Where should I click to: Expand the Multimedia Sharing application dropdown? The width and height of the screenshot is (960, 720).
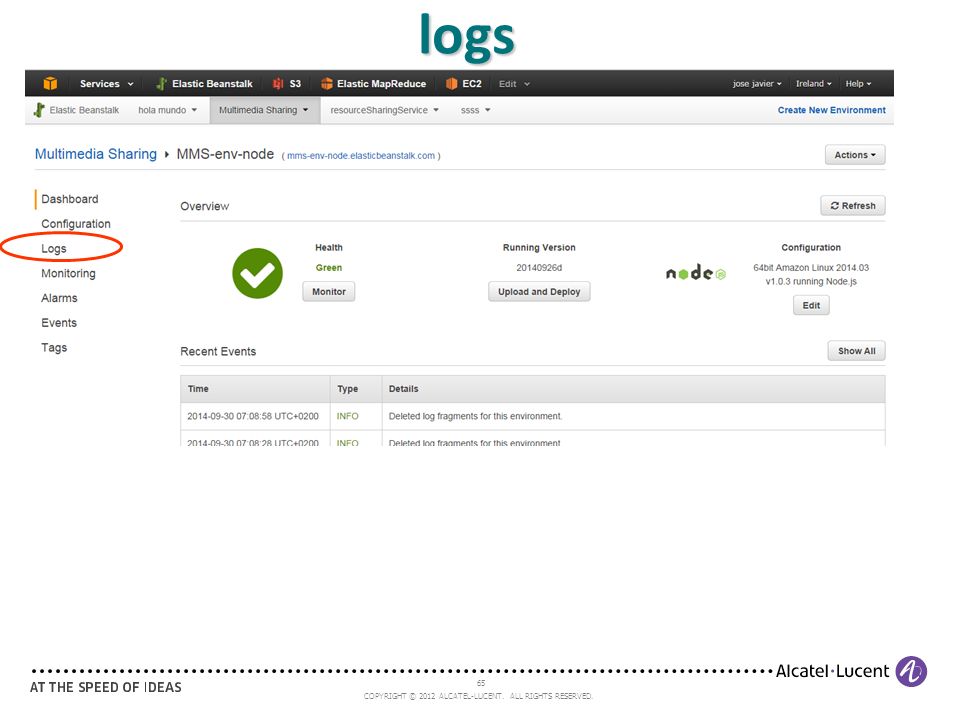pos(264,110)
